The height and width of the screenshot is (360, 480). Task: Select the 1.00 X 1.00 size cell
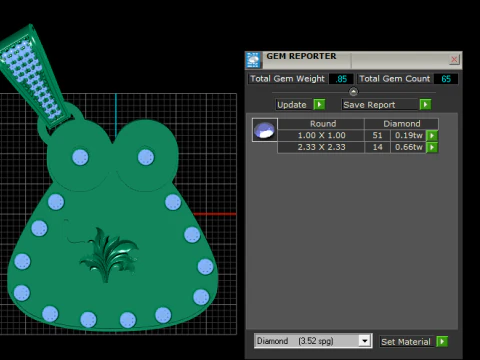coord(321,135)
